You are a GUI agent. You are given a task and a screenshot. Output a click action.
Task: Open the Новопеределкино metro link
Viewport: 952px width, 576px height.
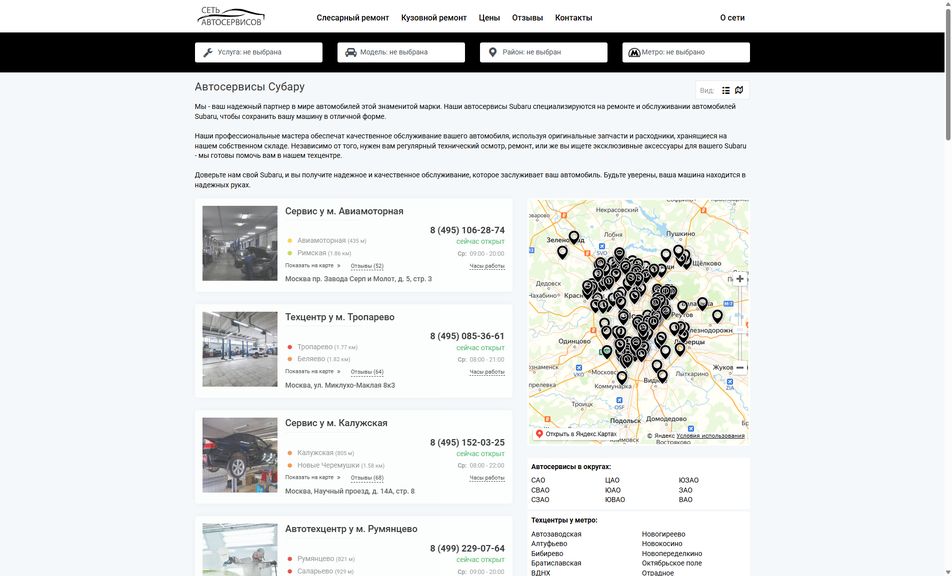[672, 554]
